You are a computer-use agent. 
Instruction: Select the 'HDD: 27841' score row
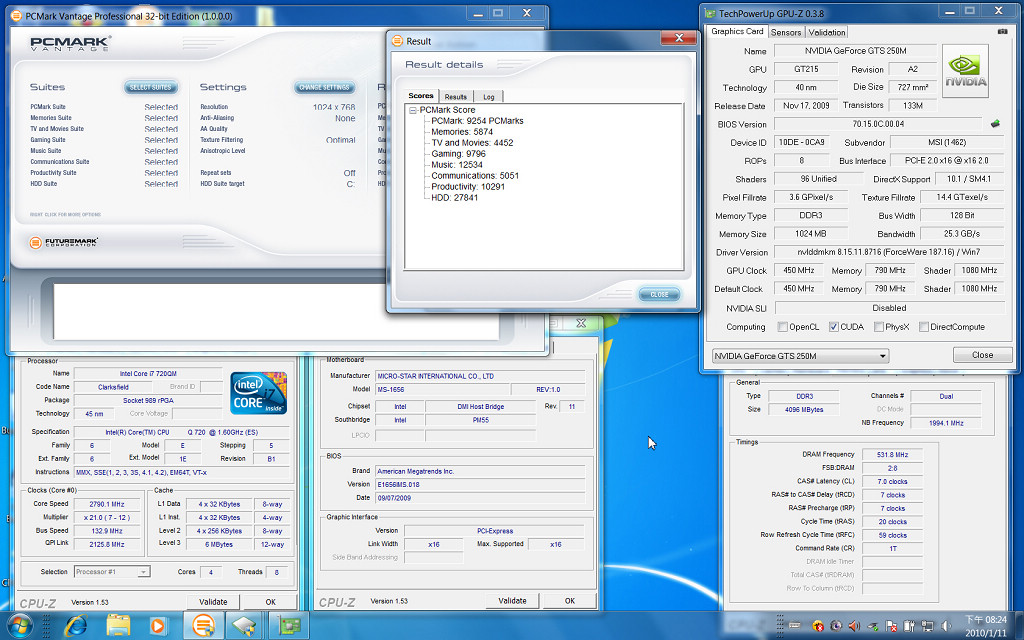455,197
